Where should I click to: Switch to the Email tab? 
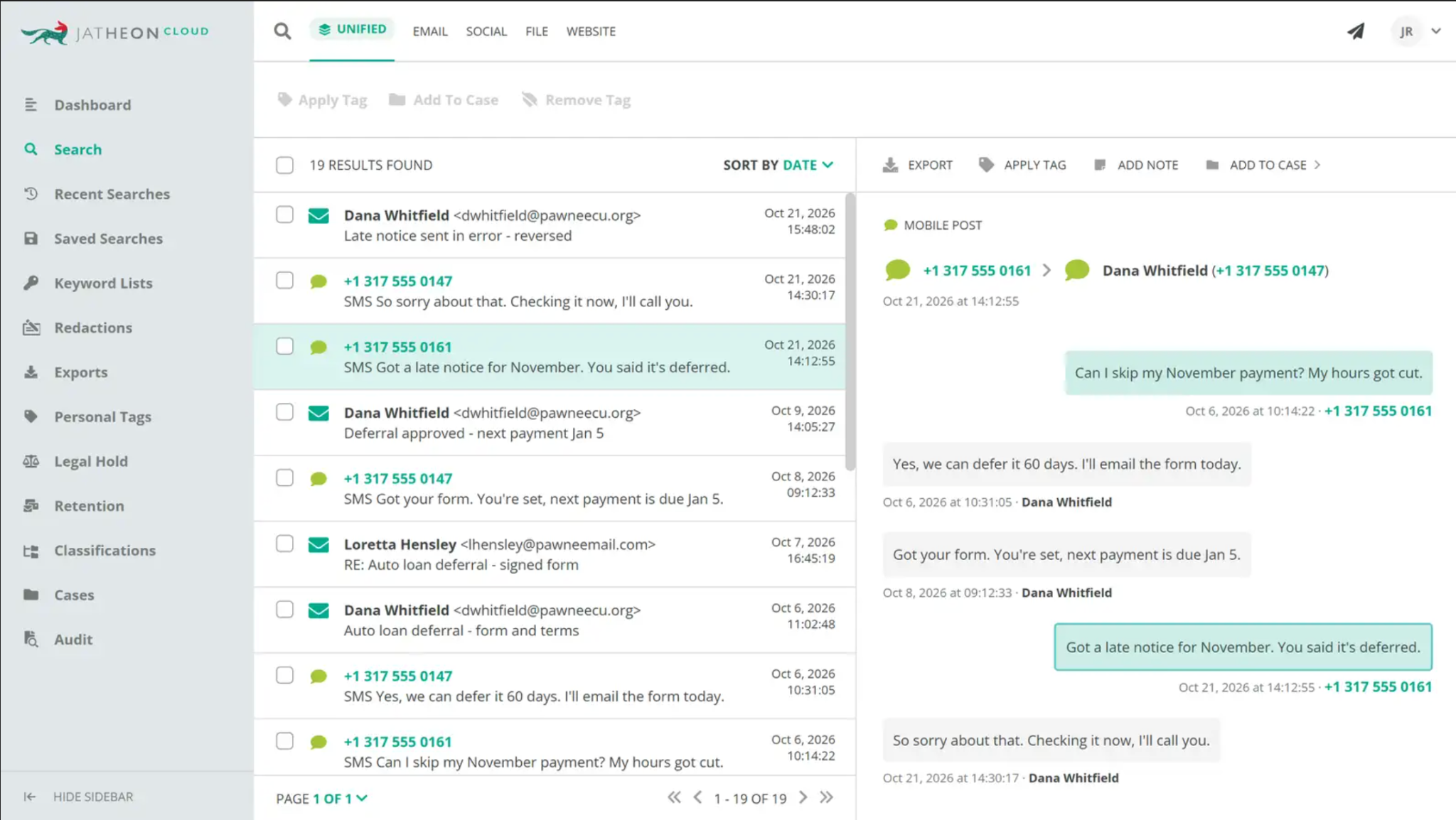[x=430, y=31]
